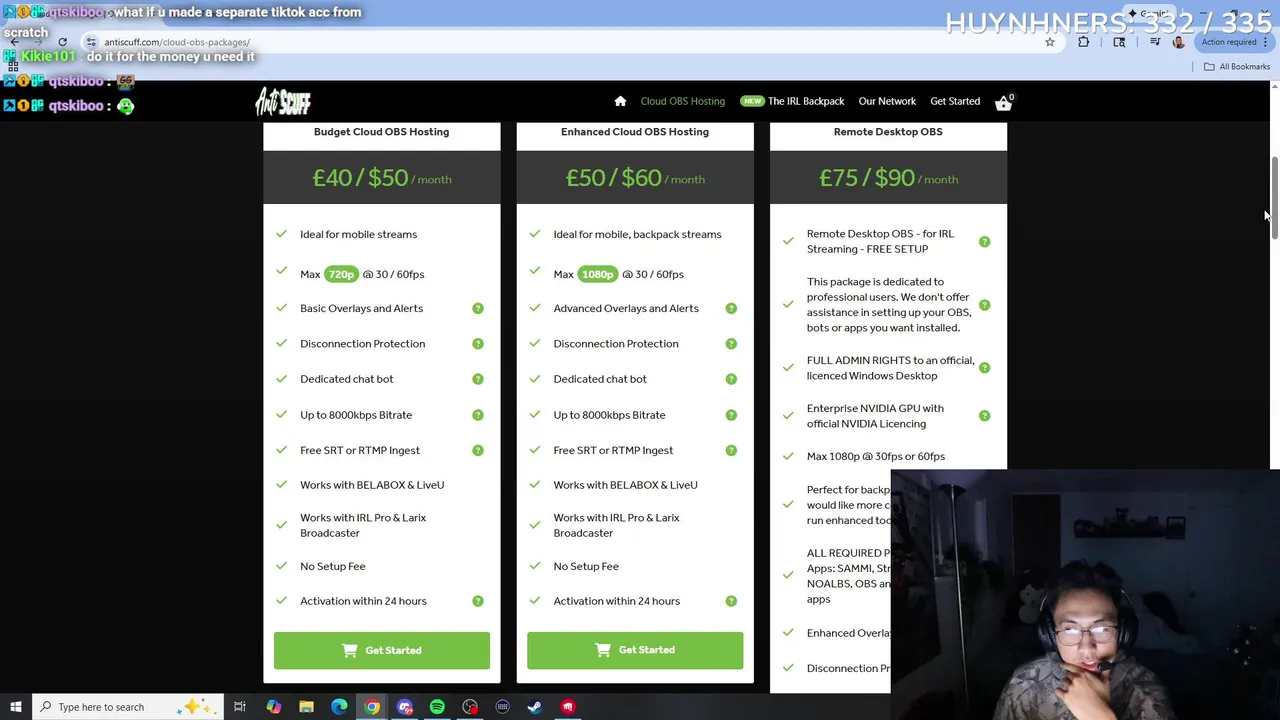
Task: Click the Action required button in Chrome
Action: [1235, 42]
